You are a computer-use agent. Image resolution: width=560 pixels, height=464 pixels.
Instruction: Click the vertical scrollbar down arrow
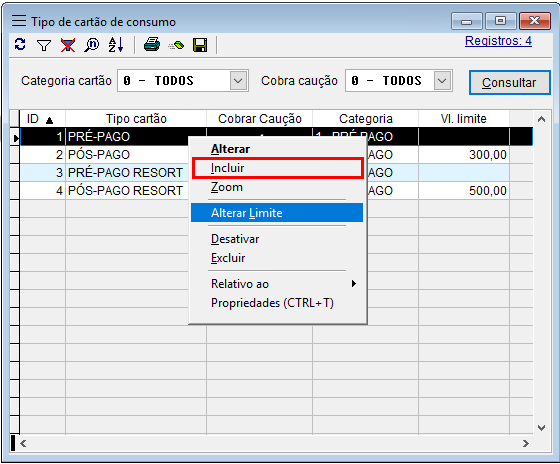pos(541,428)
